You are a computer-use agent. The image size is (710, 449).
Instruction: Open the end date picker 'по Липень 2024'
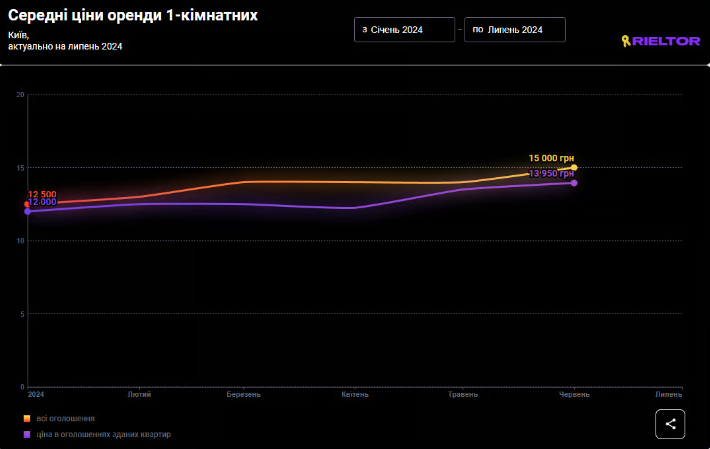coord(514,30)
